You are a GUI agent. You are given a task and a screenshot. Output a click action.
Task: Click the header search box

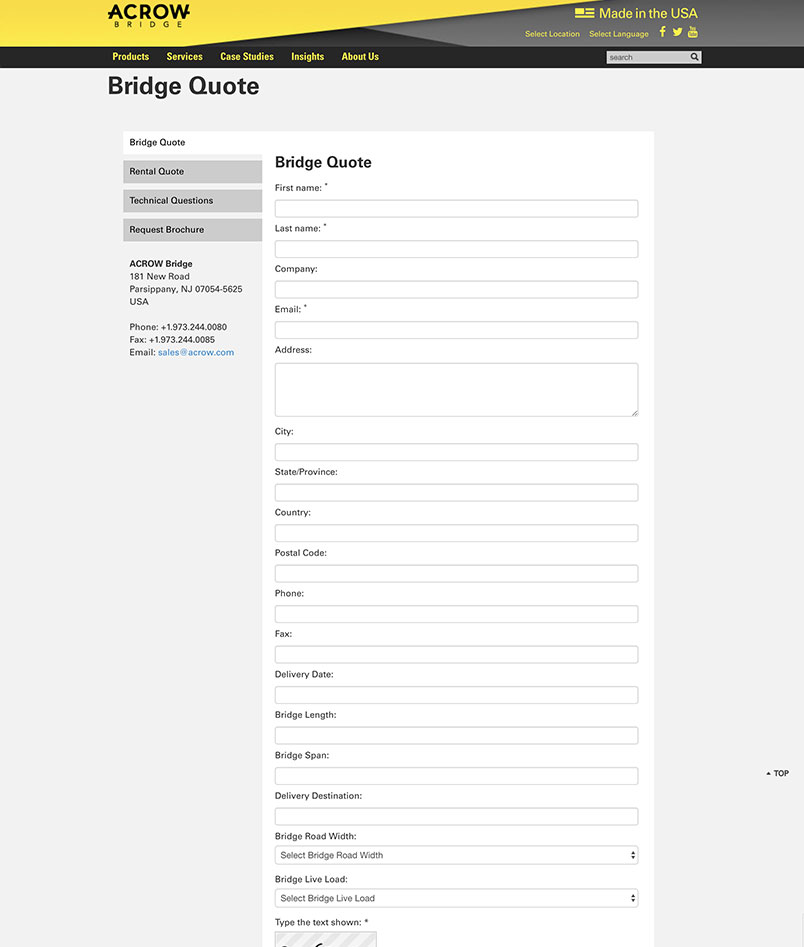(646, 57)
